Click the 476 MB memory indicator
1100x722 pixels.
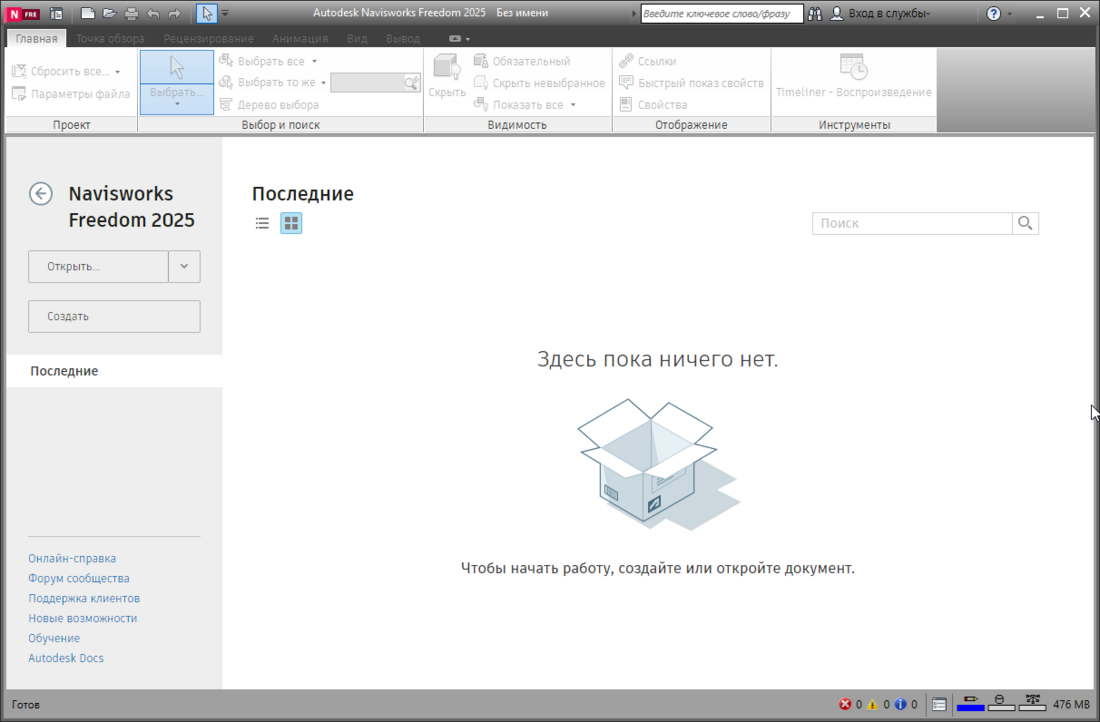[1071, 704]
